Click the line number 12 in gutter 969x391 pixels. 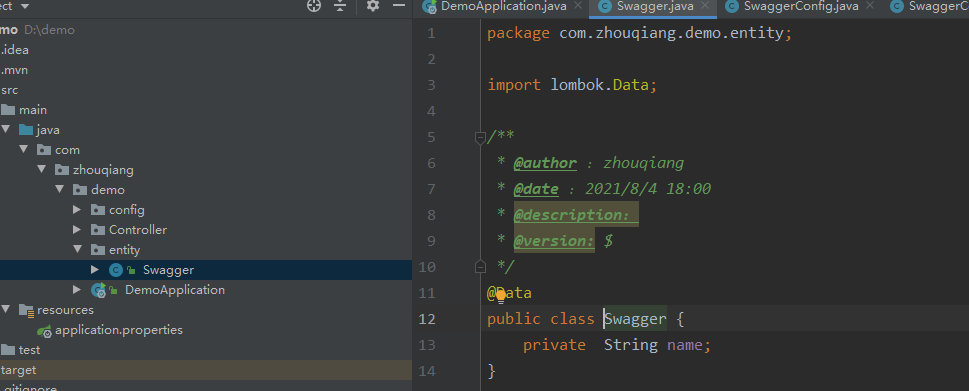click(x=426, y=319)
